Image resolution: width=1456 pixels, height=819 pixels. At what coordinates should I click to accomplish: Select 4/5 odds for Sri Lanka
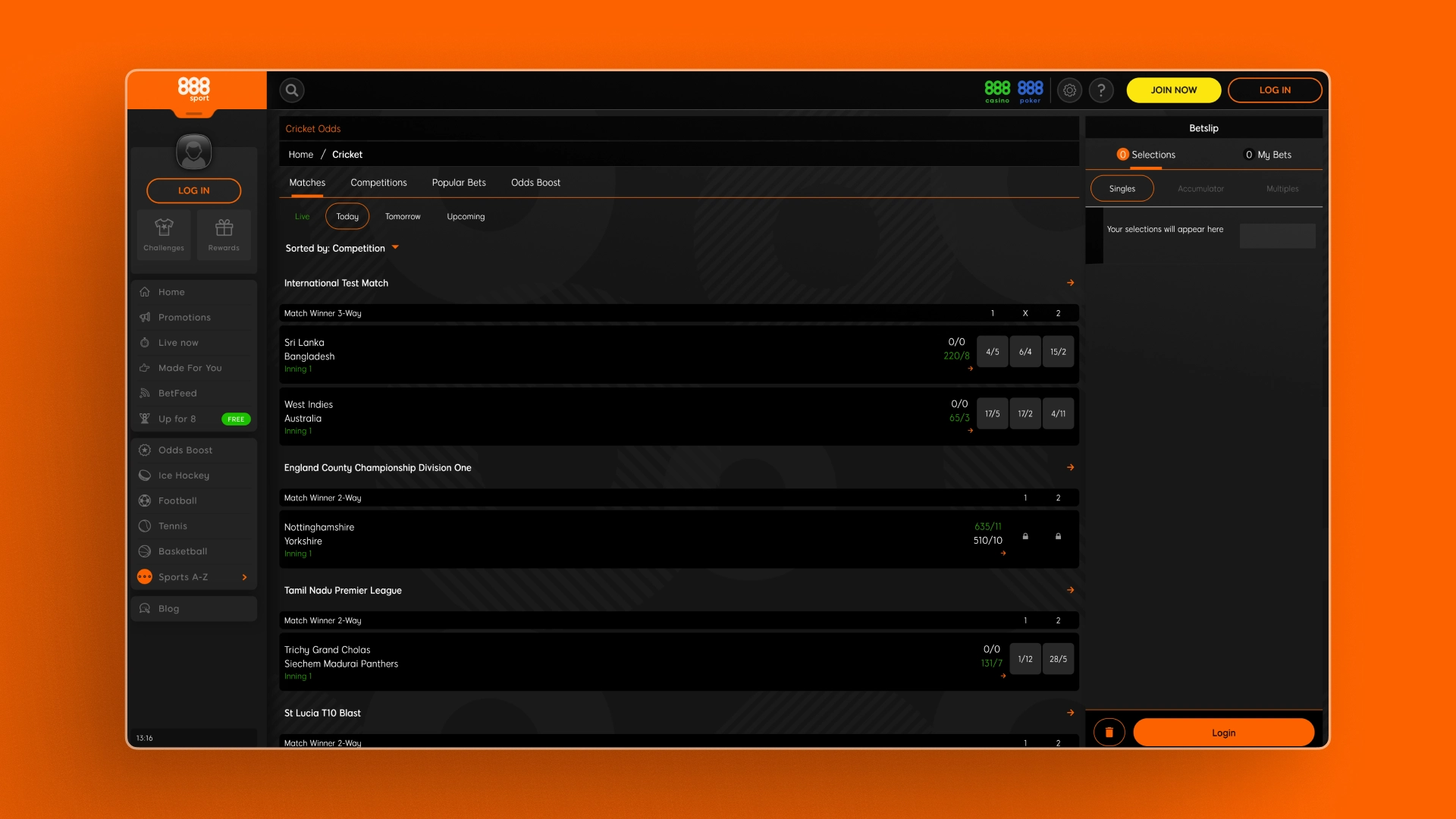[992, 352]
